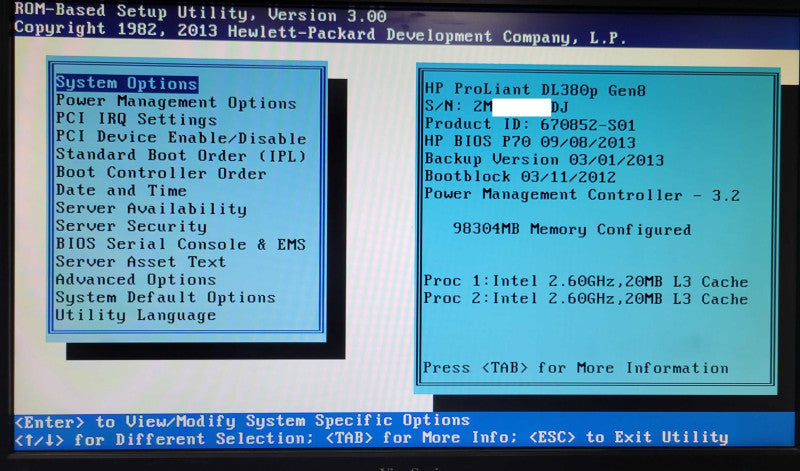This screenshot has height=471, width=800.
Task: Select Date and Time entry
Action: 121,190
